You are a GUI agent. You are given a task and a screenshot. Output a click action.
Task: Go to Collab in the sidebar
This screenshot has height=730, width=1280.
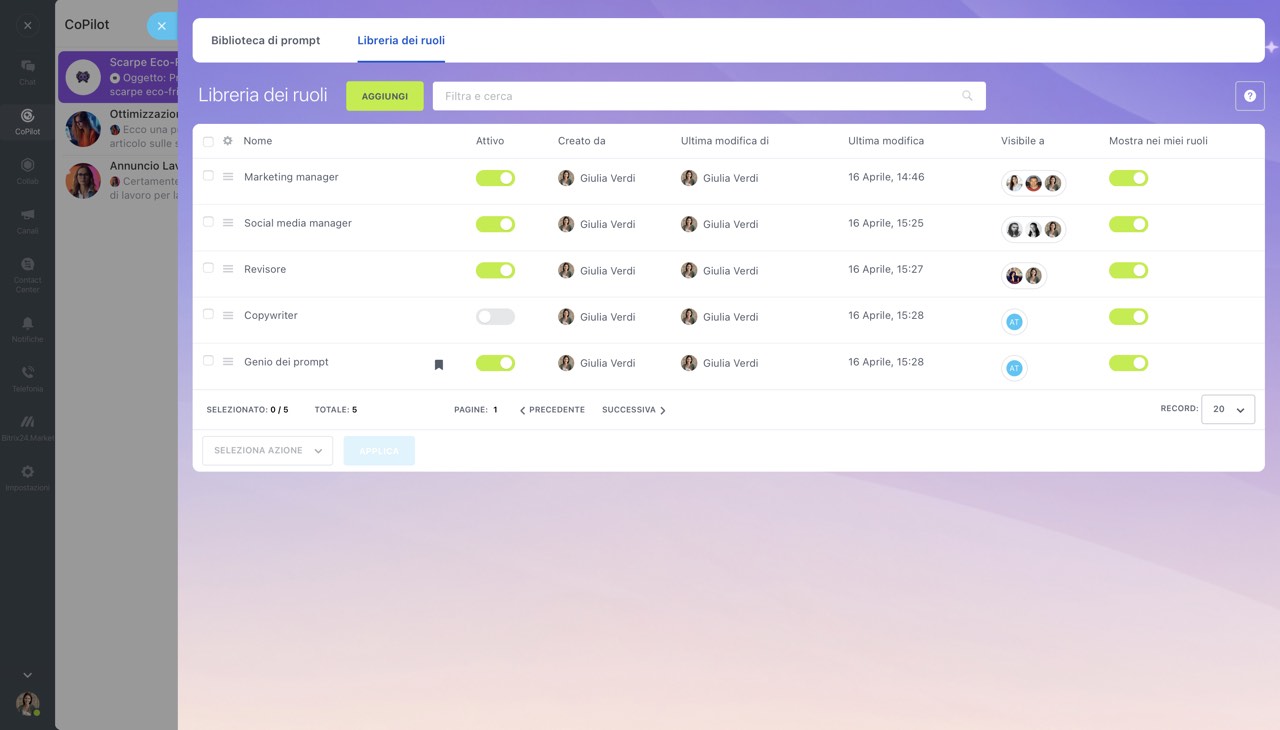[x=27, y=170]
